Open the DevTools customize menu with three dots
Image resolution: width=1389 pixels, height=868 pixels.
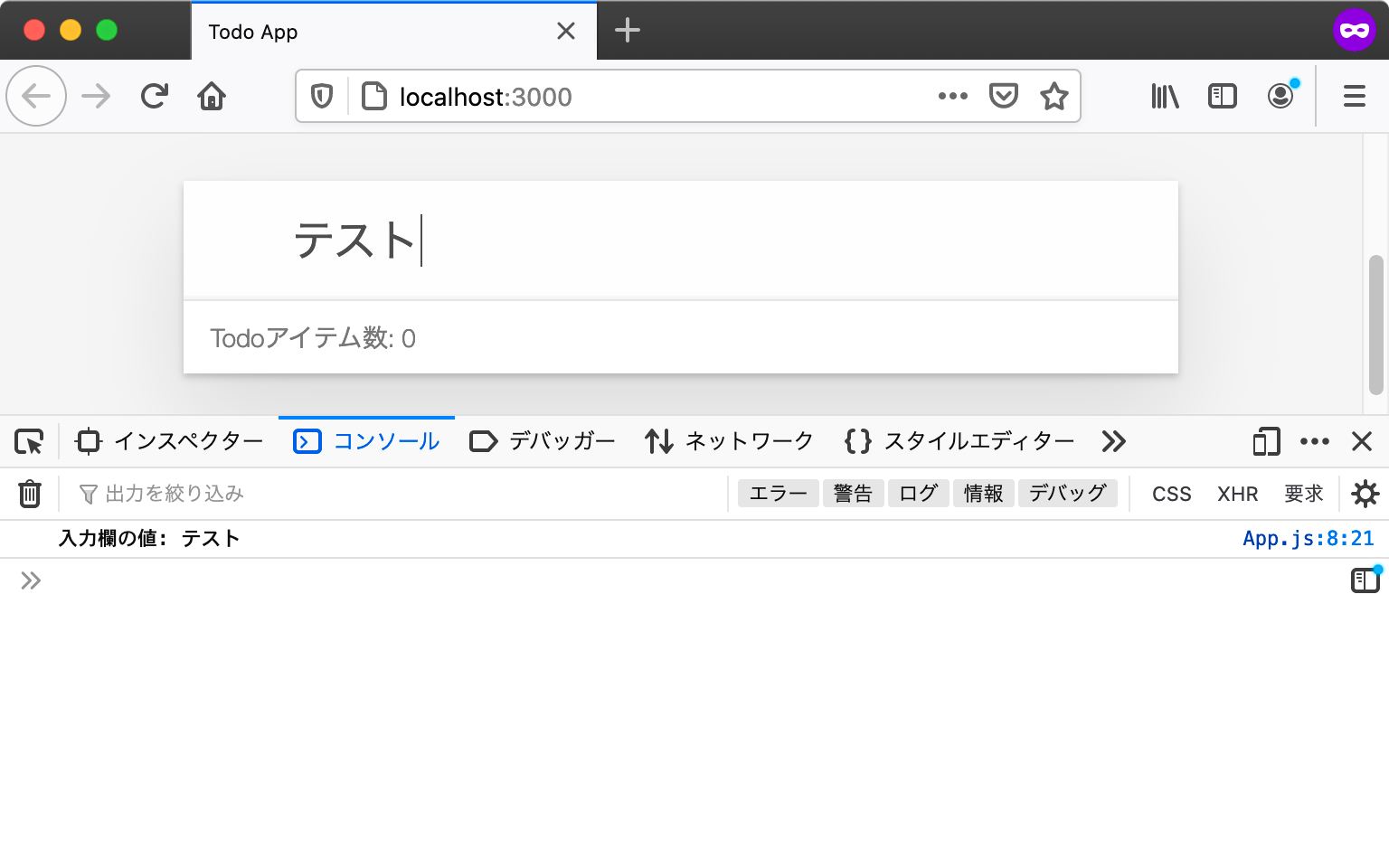pyautogui.click(x=1315, y=441)
